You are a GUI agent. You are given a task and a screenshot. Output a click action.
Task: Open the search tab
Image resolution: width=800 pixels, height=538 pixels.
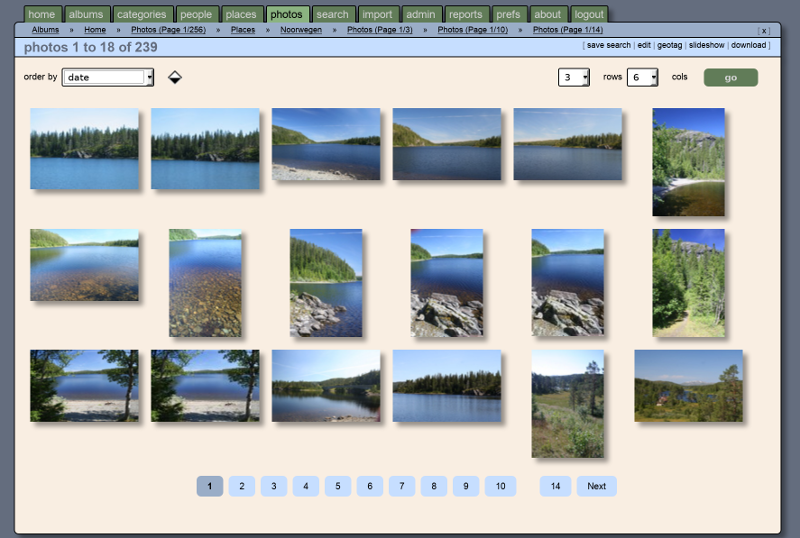point(333,14)
